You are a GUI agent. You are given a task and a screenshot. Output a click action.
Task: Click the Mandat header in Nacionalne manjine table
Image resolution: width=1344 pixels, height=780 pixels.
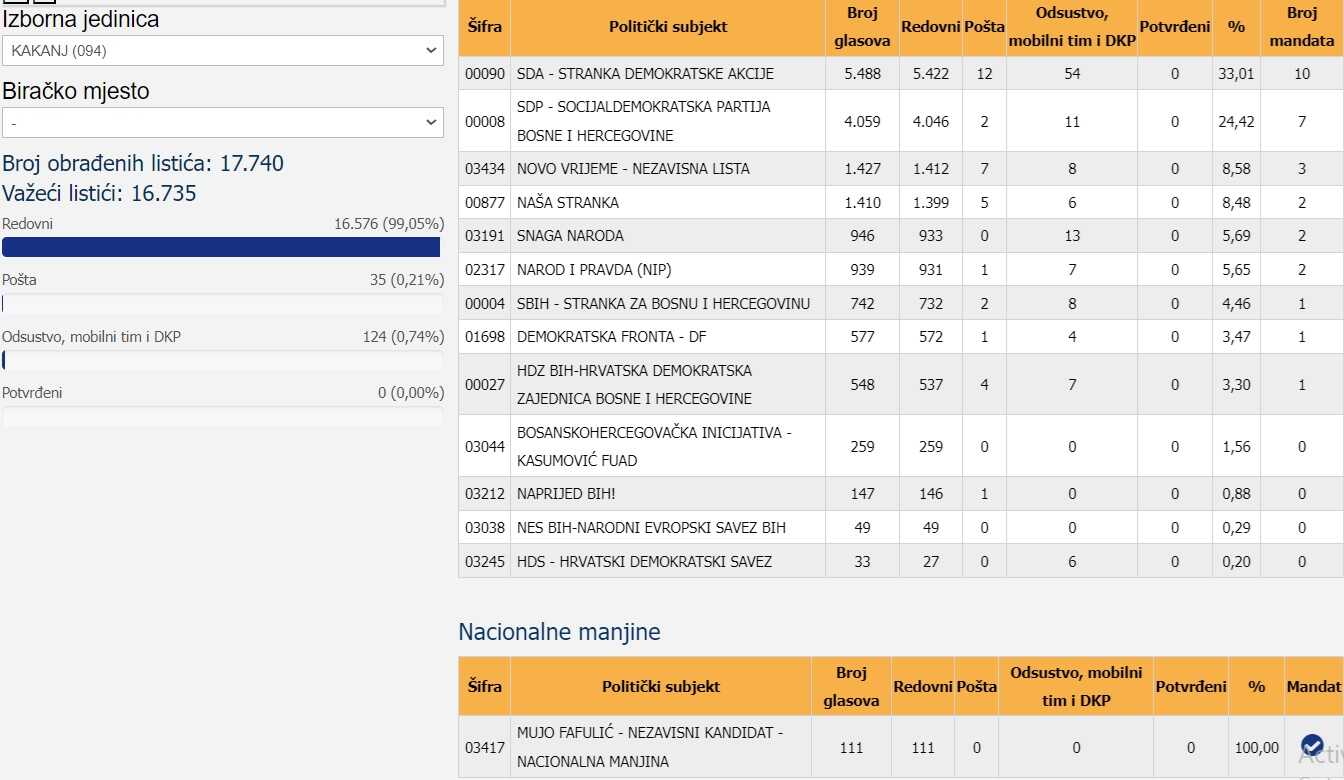[1313, 686]
